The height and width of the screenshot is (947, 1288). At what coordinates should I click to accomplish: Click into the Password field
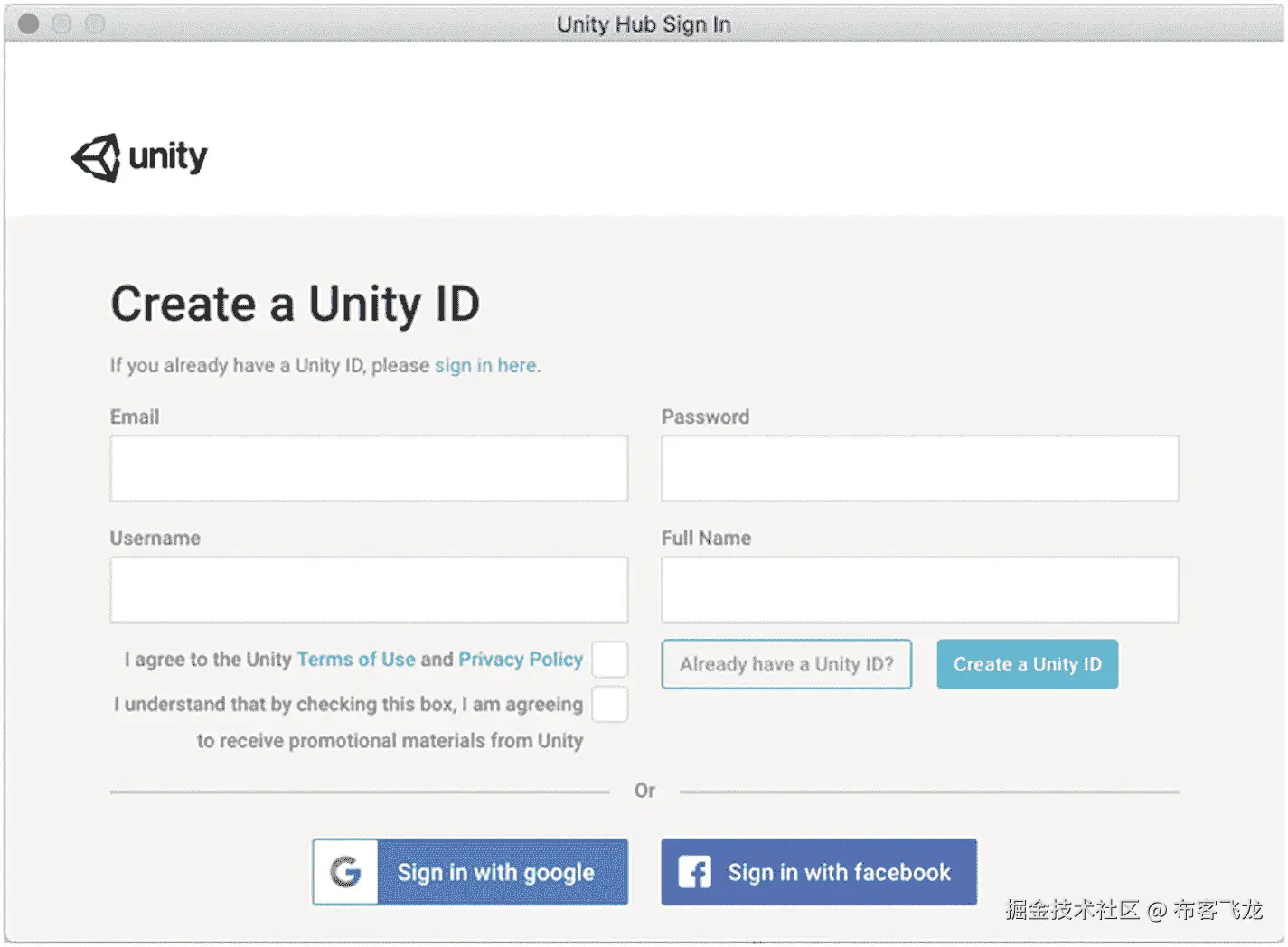[x=919, y=468]
